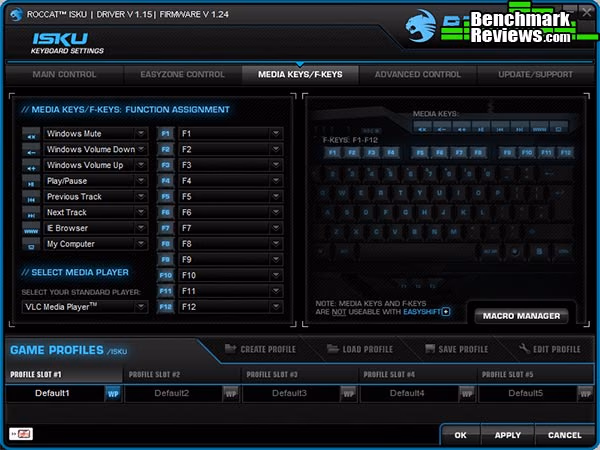Click the F9 key icon in assignment list

tap(165, 259)
